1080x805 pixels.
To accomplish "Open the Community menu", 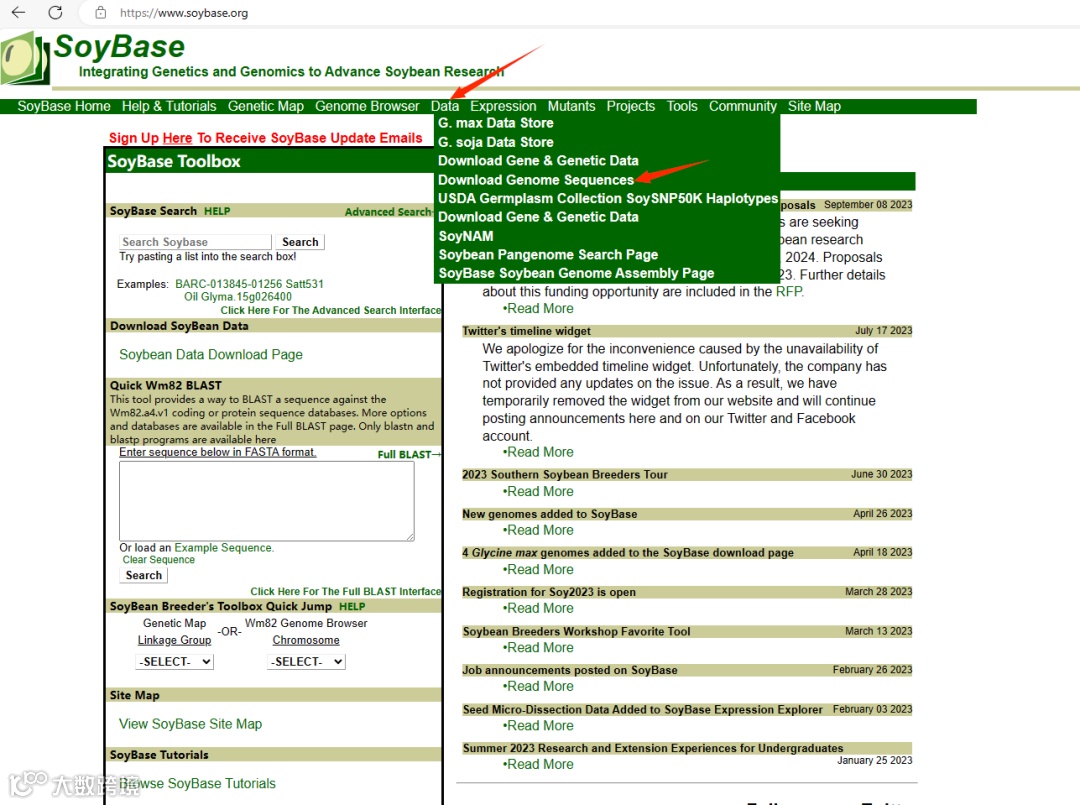I will coord(742,106).
